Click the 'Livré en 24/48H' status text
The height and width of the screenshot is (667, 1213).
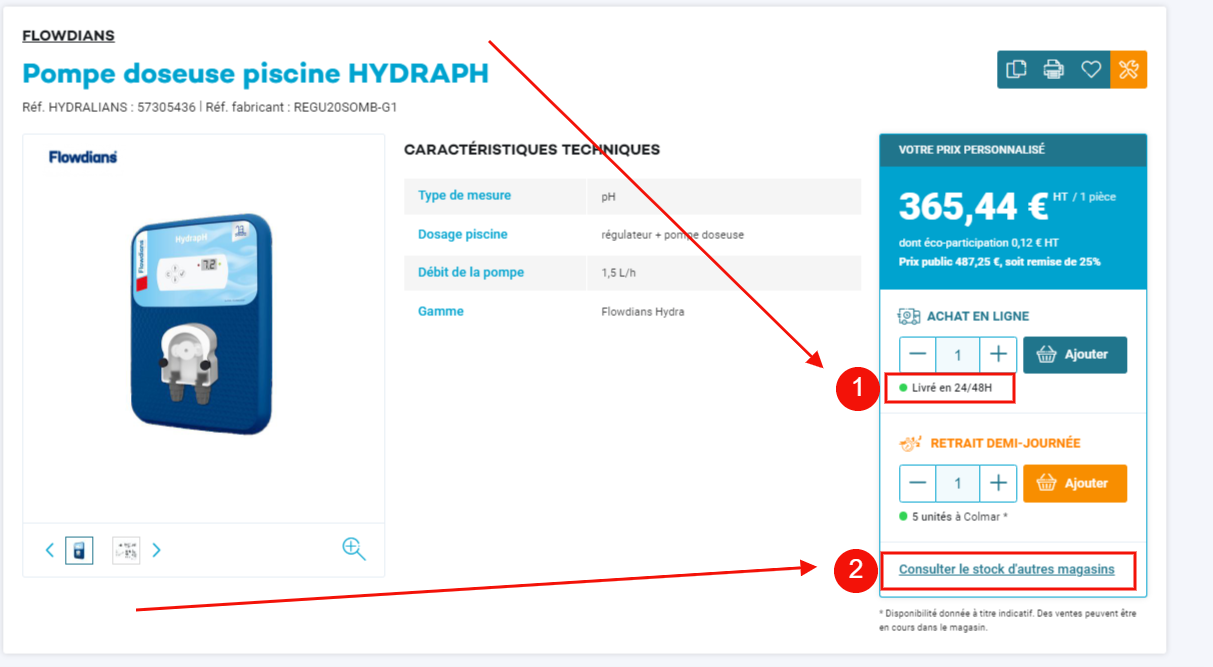pos(951,387)
